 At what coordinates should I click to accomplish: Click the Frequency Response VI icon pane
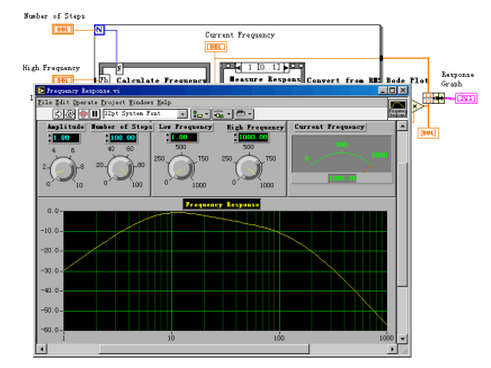[x=398, y=108]
